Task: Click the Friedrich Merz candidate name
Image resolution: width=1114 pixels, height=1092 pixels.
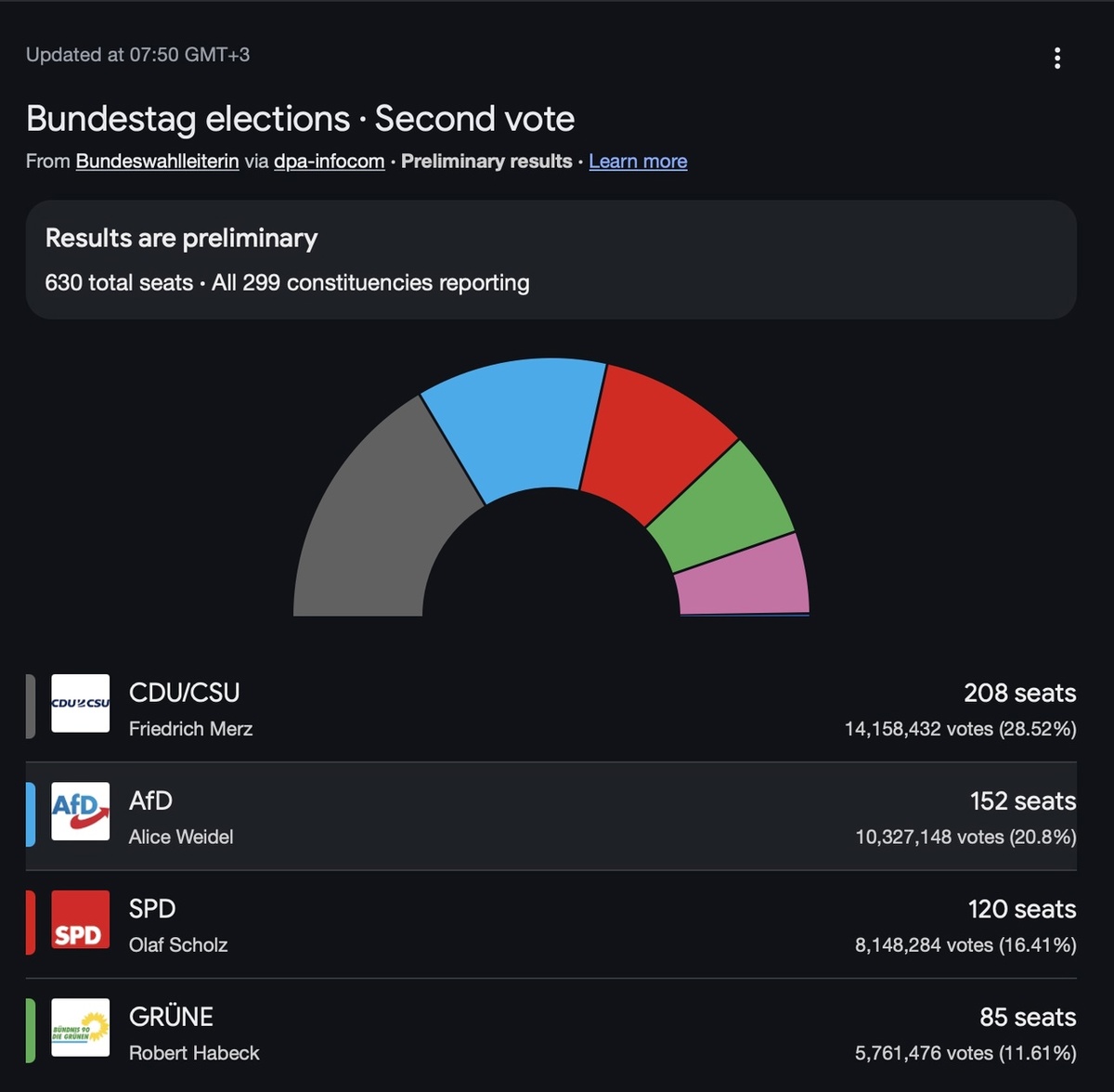Action: tap(190, 729)
